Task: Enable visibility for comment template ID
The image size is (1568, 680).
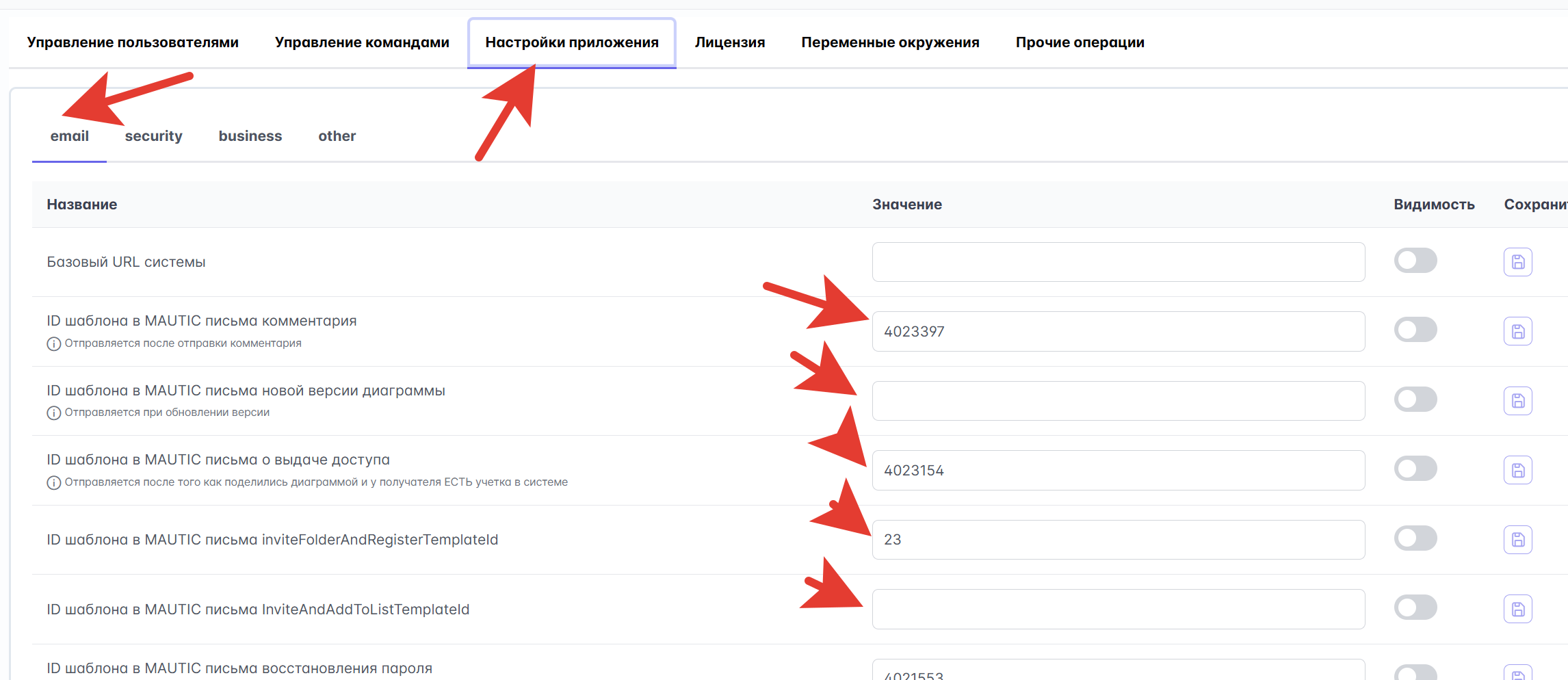Action: click(1415, 330)
